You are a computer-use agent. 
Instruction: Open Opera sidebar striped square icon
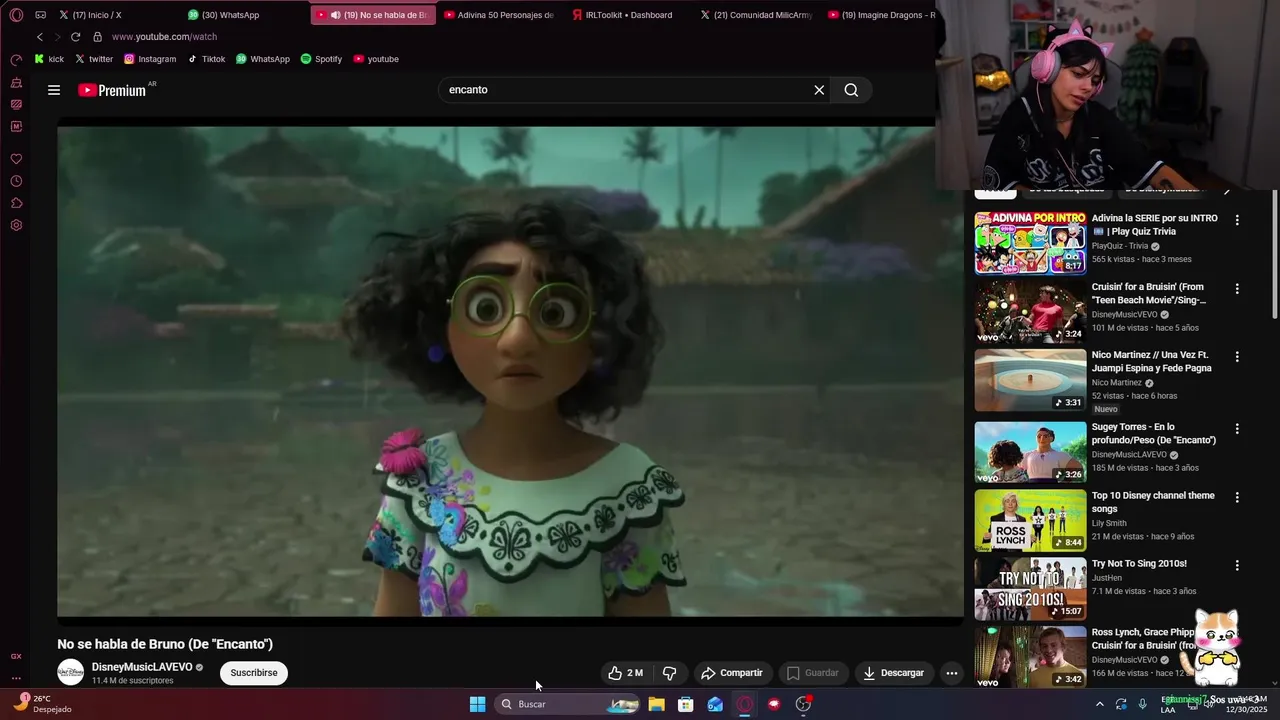pyautogui.click(x=16, y=105)
